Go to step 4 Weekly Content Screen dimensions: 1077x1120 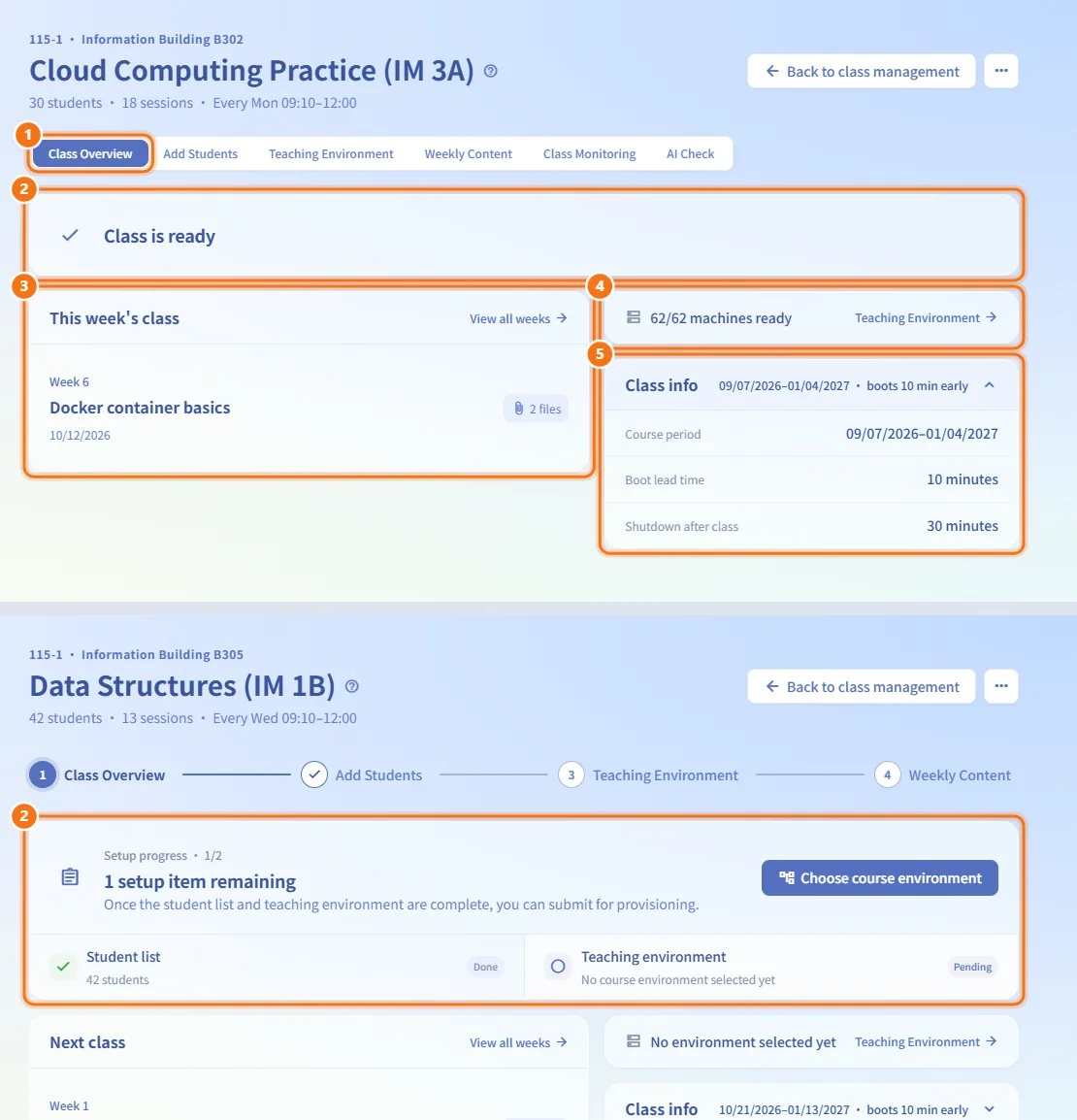coord(943,775)
